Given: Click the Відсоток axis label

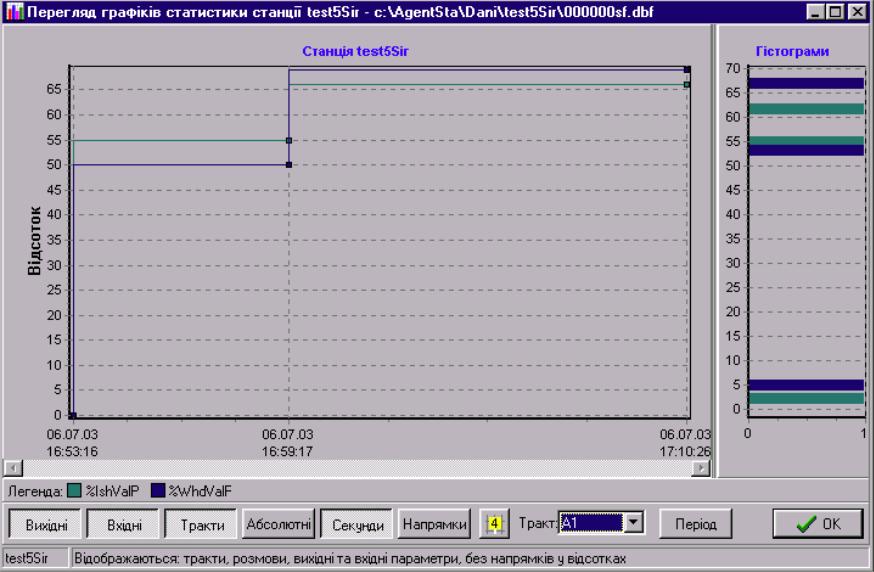Looking at the screenshot, I should click(34, 241).
